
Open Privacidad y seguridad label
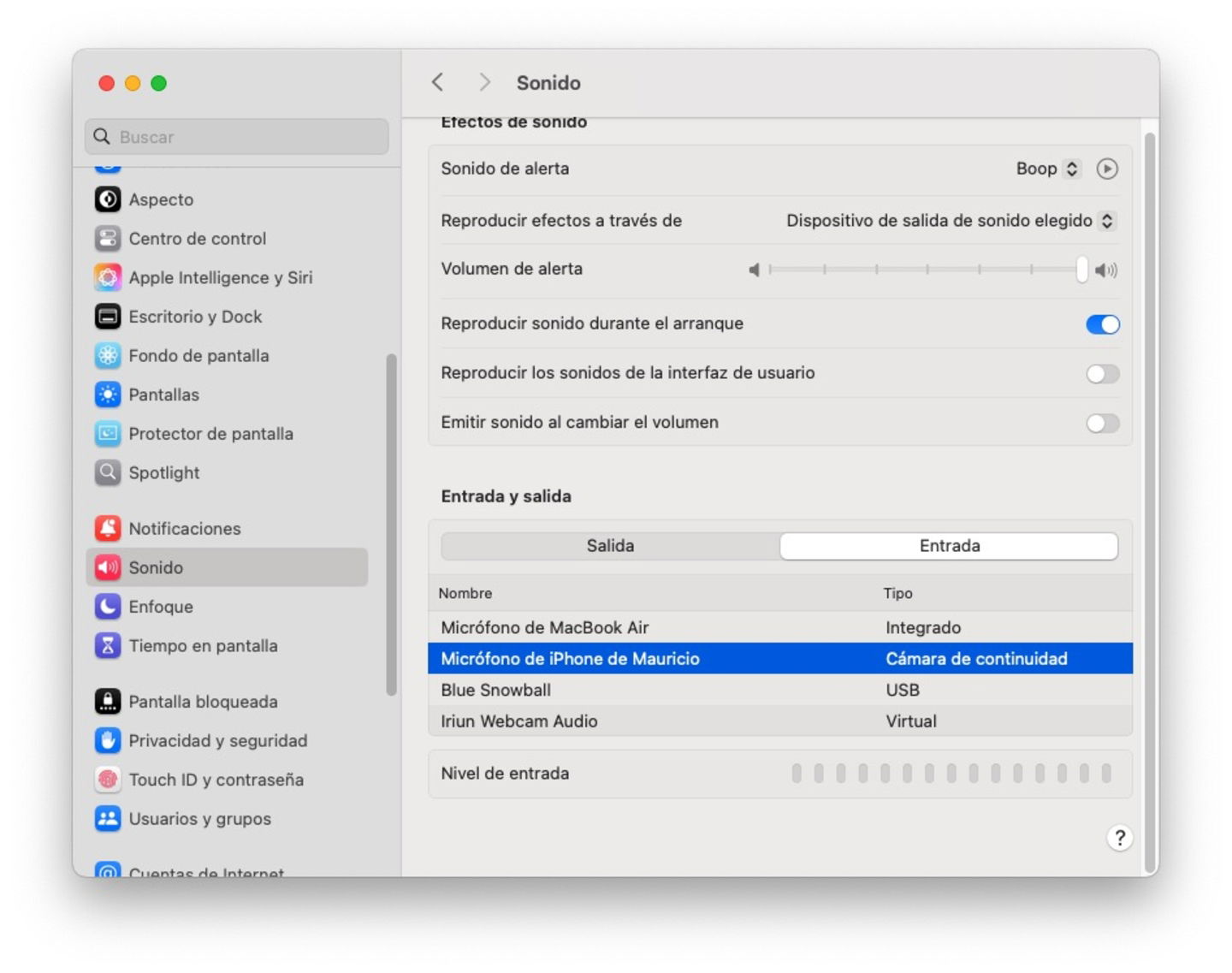pos(218,741)
